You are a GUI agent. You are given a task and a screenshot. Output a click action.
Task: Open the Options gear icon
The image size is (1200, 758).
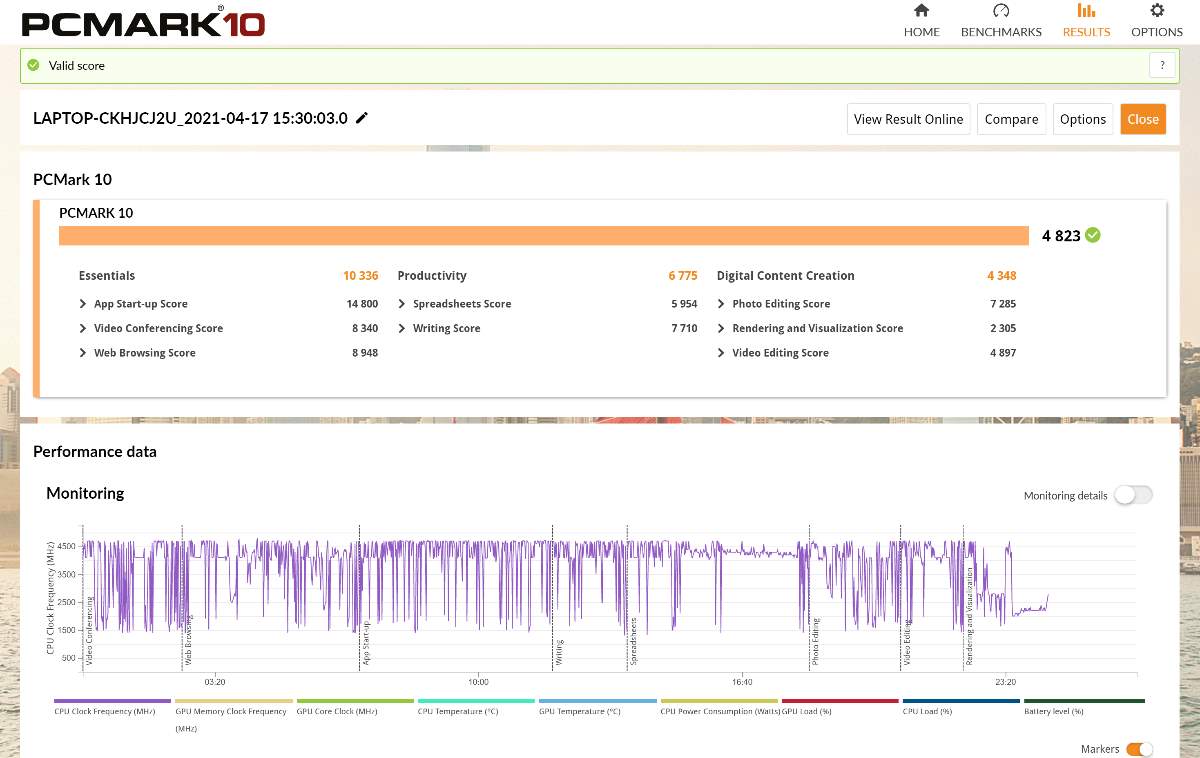coord(1157,12)
